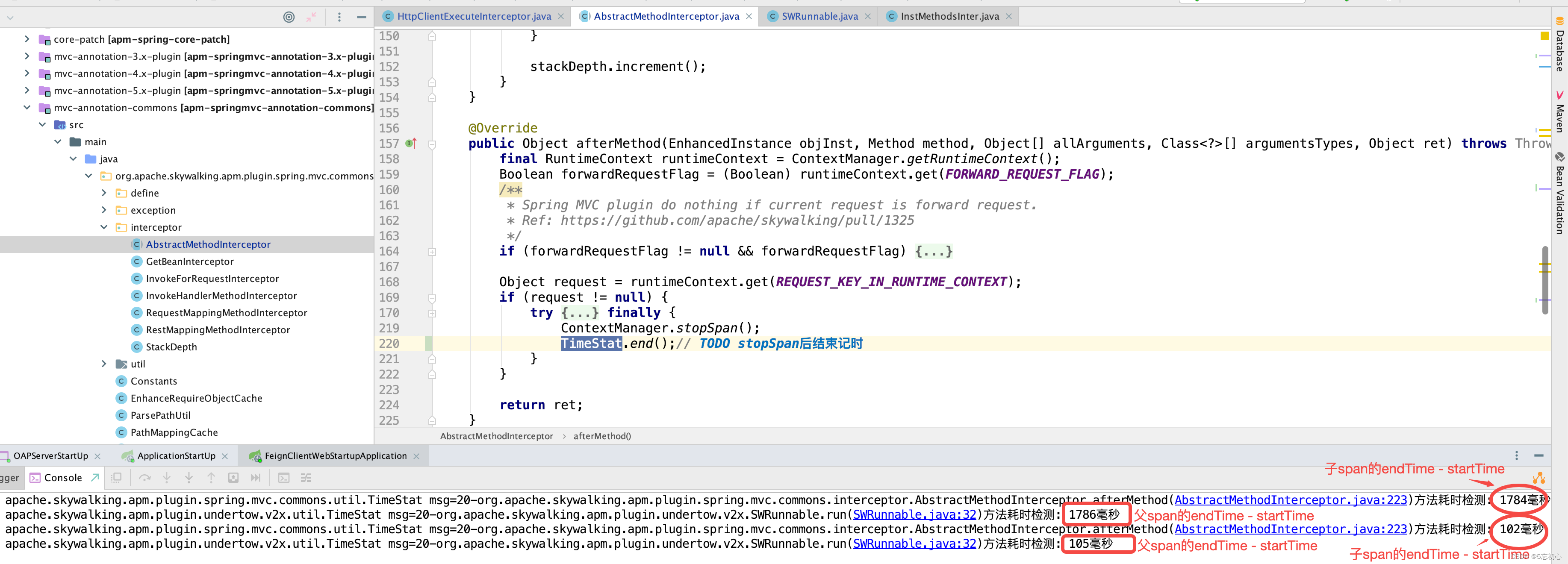Expand the util folder in tree

(104, 364)
